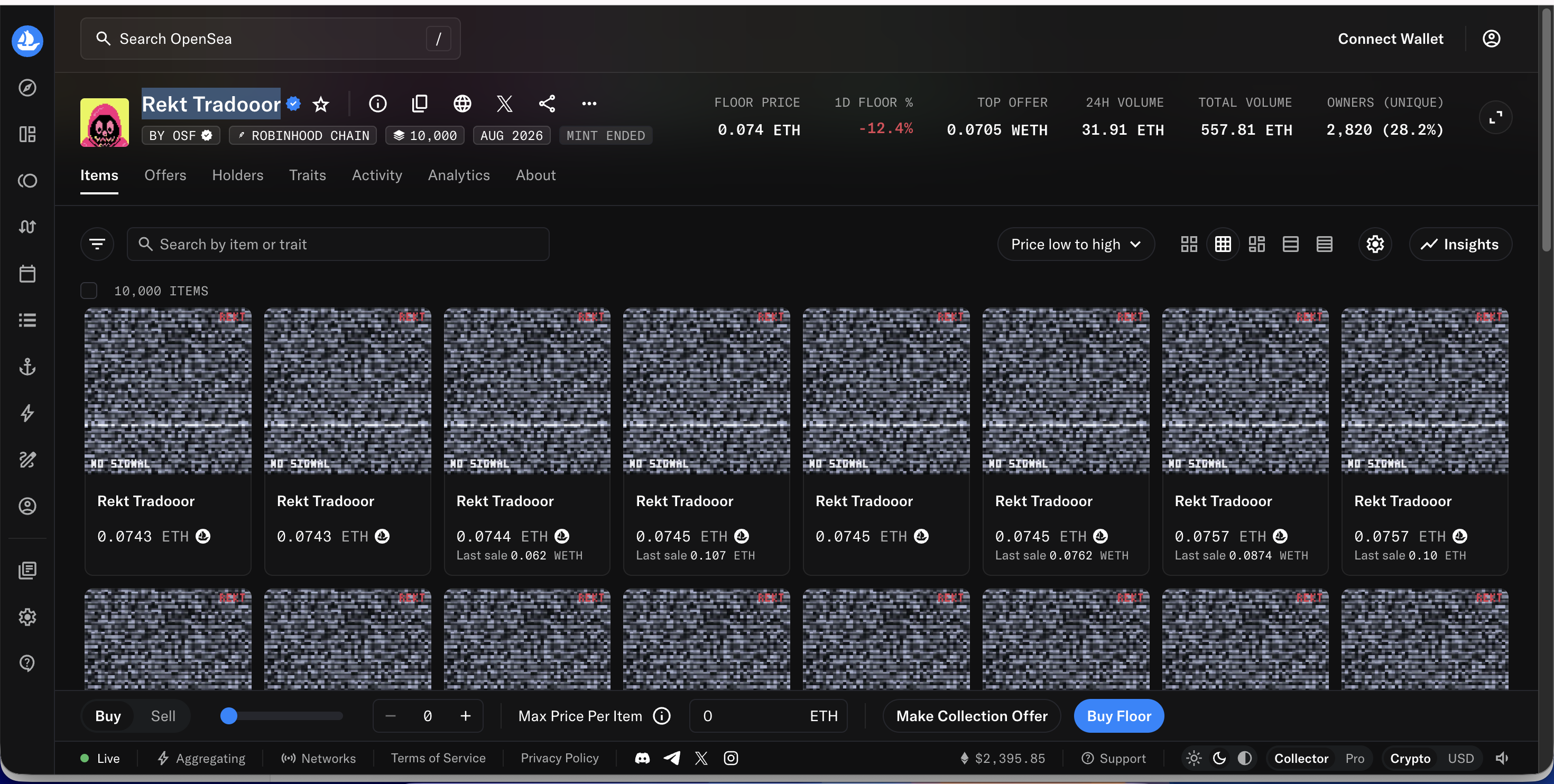Open Terms of Service link
Image resolution: width=1554 pixels, height=784 pixels.
[438, 758]
